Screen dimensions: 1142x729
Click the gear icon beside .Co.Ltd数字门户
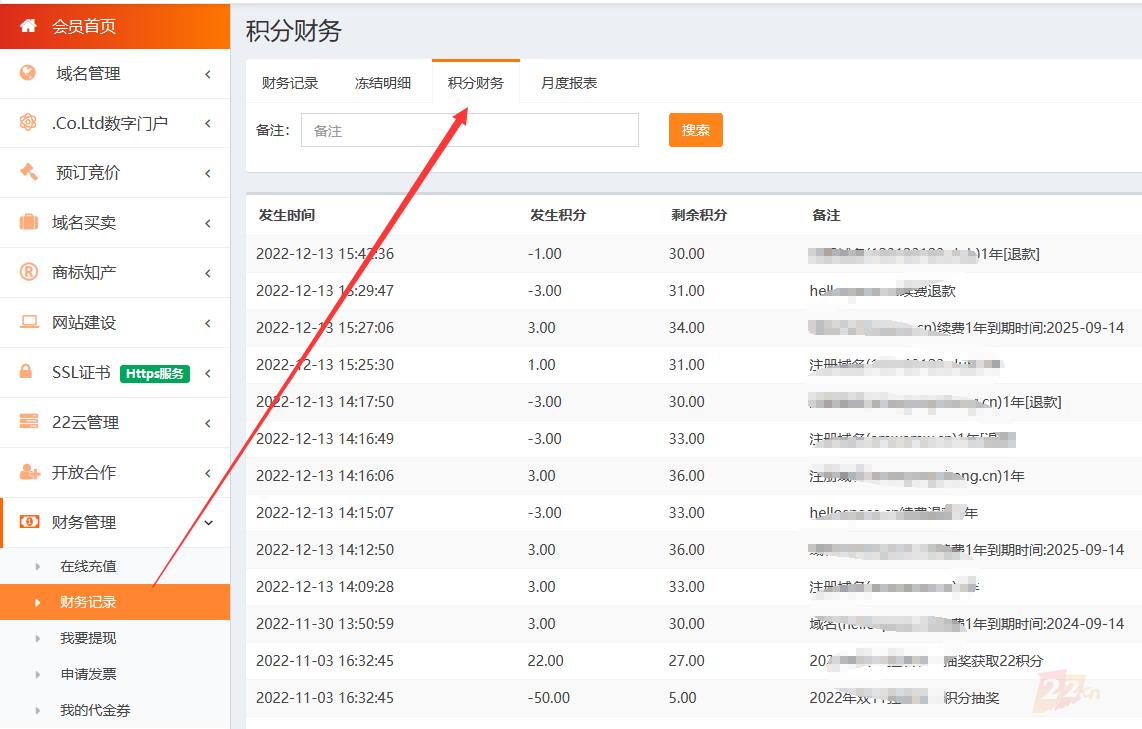[28, 123]
